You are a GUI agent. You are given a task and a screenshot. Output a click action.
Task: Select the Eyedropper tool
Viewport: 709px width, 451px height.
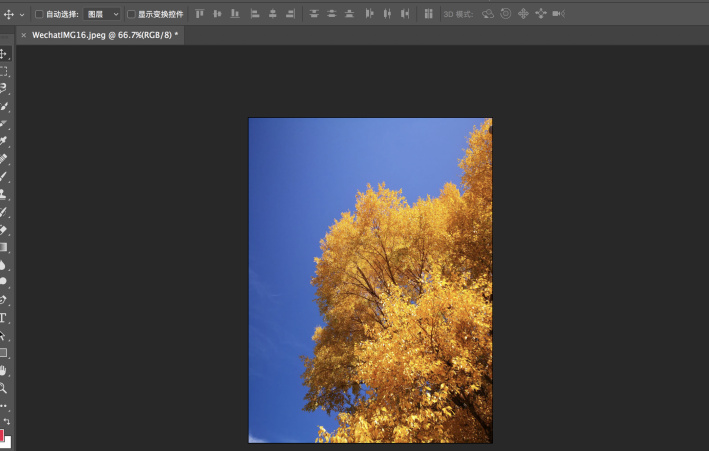click(x=3, y=141)
